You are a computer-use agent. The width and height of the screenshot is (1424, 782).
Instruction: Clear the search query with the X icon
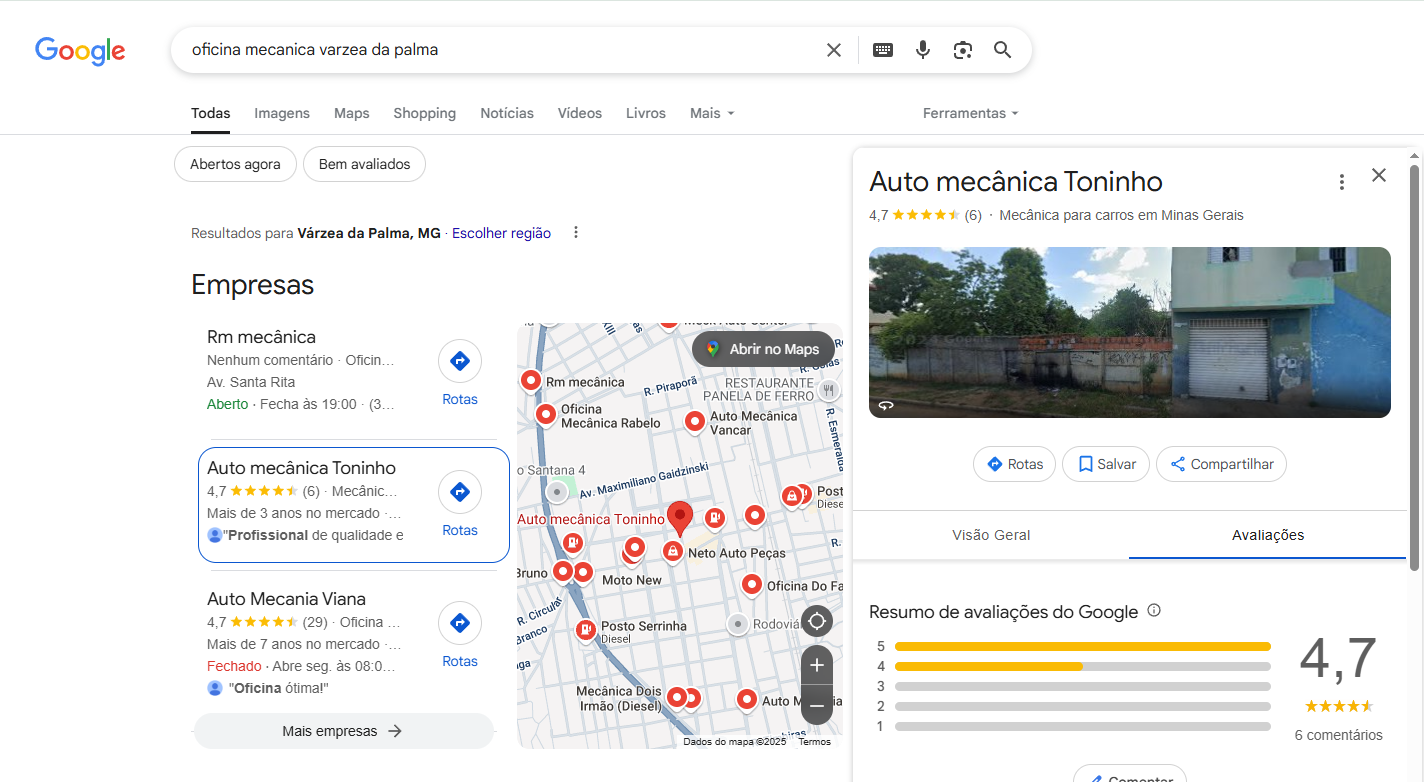833,50
